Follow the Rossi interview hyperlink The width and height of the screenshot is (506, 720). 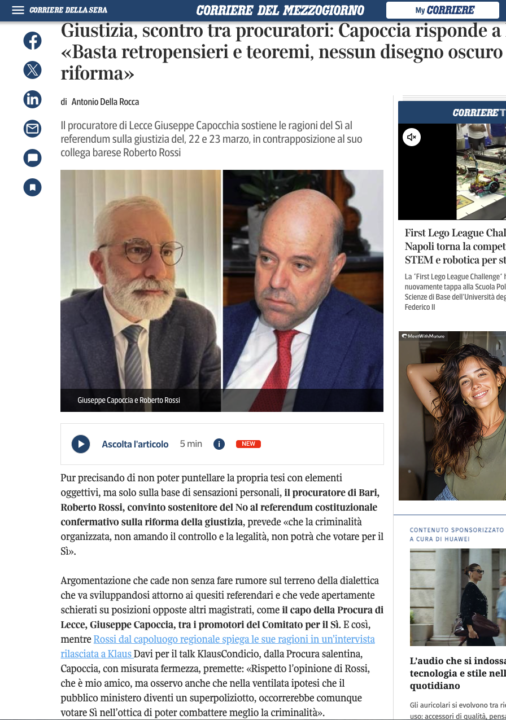coord(218,646)
